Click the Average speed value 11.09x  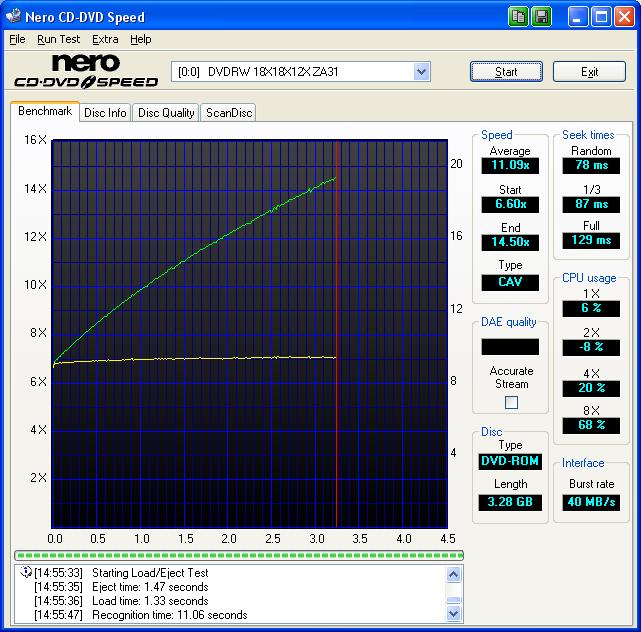coord(510,166)
